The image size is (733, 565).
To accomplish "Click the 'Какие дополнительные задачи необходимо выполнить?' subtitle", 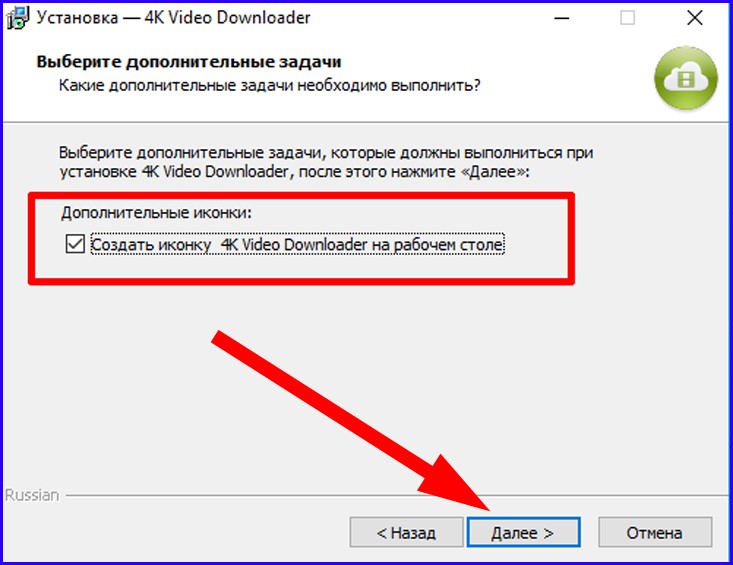I will pos(269,86).
